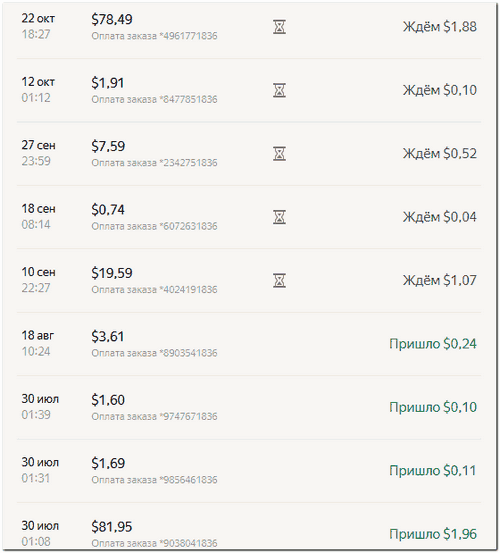Open order *9747671836 payment line
This screenshot has width=500, height=553.
point(154,417)
